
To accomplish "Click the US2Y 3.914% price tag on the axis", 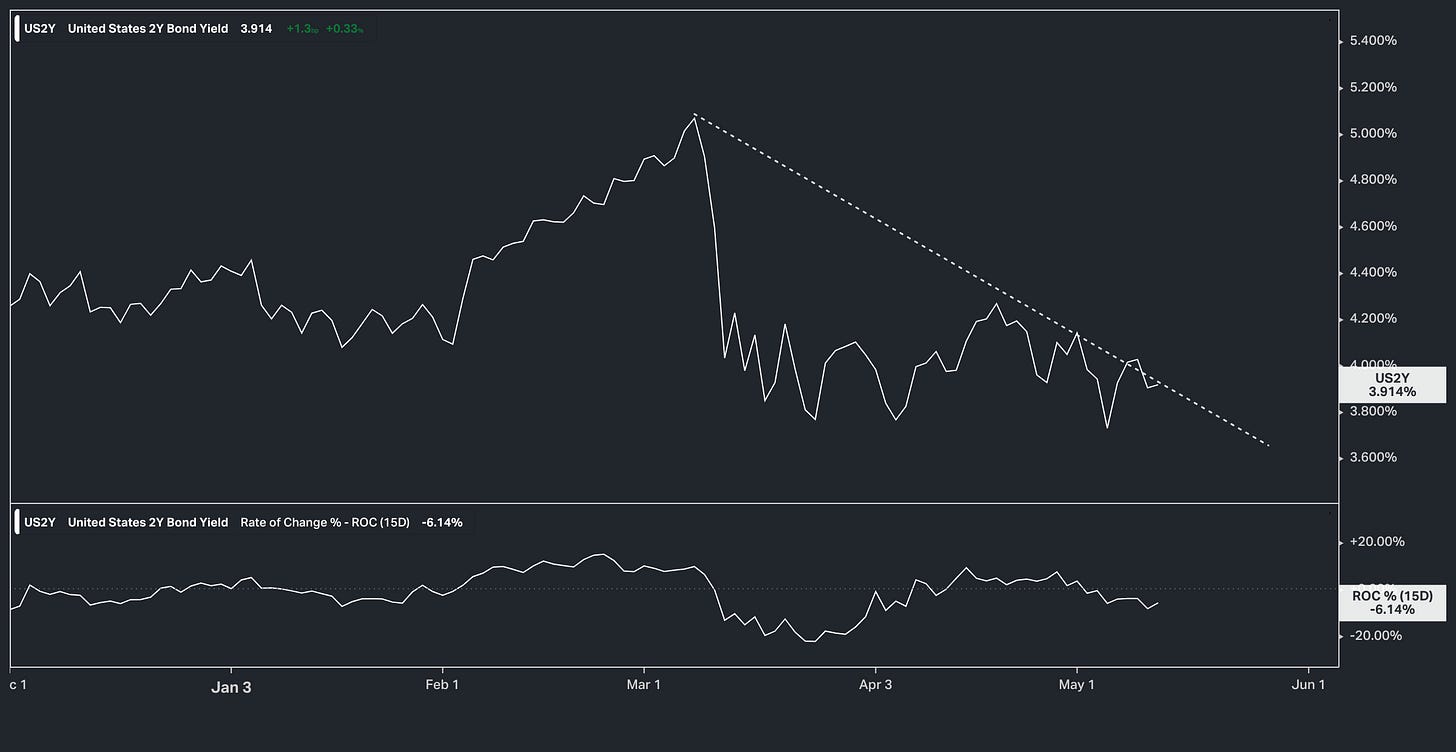I will (1392, 385).
